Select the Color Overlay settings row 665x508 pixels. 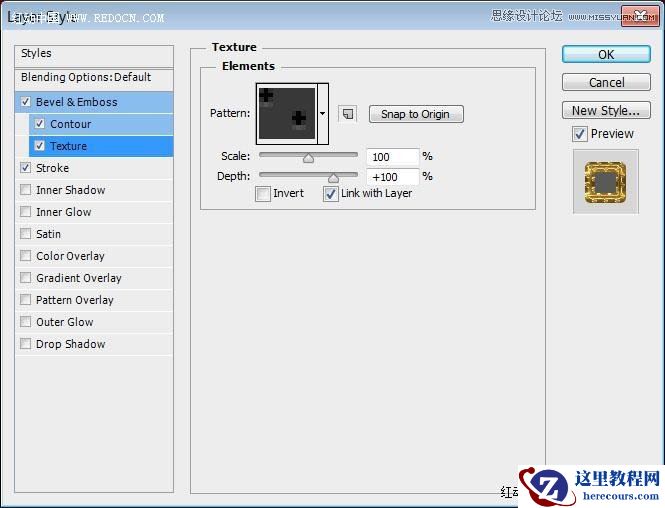(94, 256)
